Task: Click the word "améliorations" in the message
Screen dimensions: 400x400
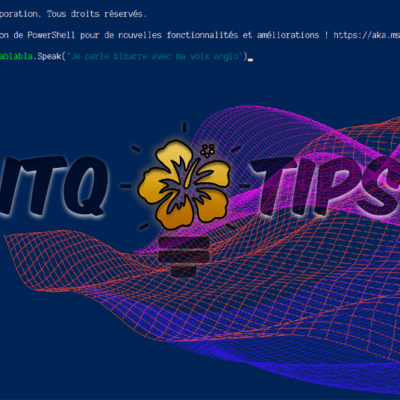Action: pyautogui.click(x=288, y=35)
